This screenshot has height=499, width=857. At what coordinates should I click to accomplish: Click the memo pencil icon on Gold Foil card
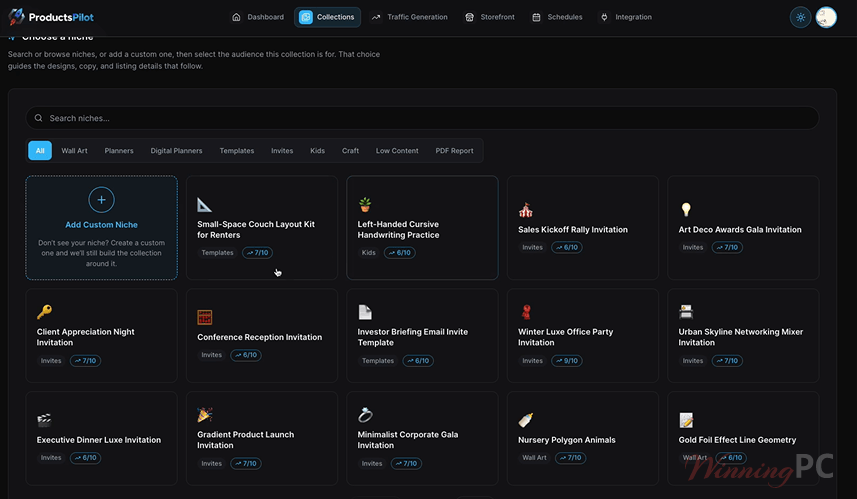(686, 420)
